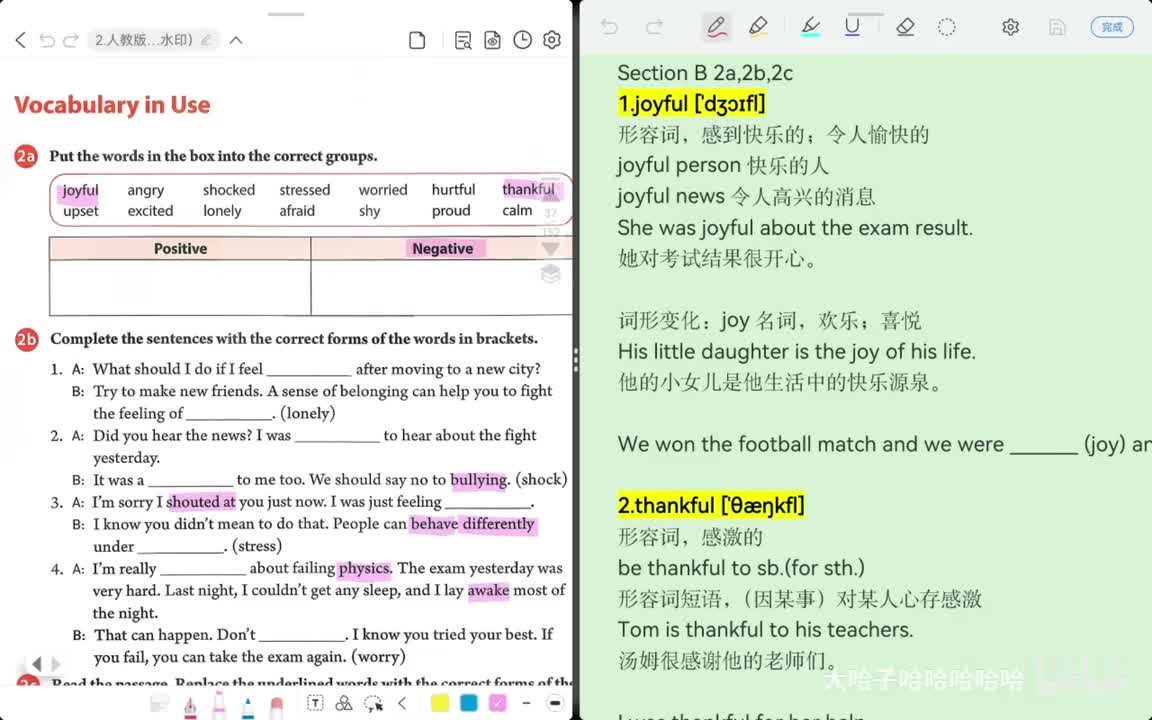
Task: Choose the thick stroke width
Action: coord(555,703)
